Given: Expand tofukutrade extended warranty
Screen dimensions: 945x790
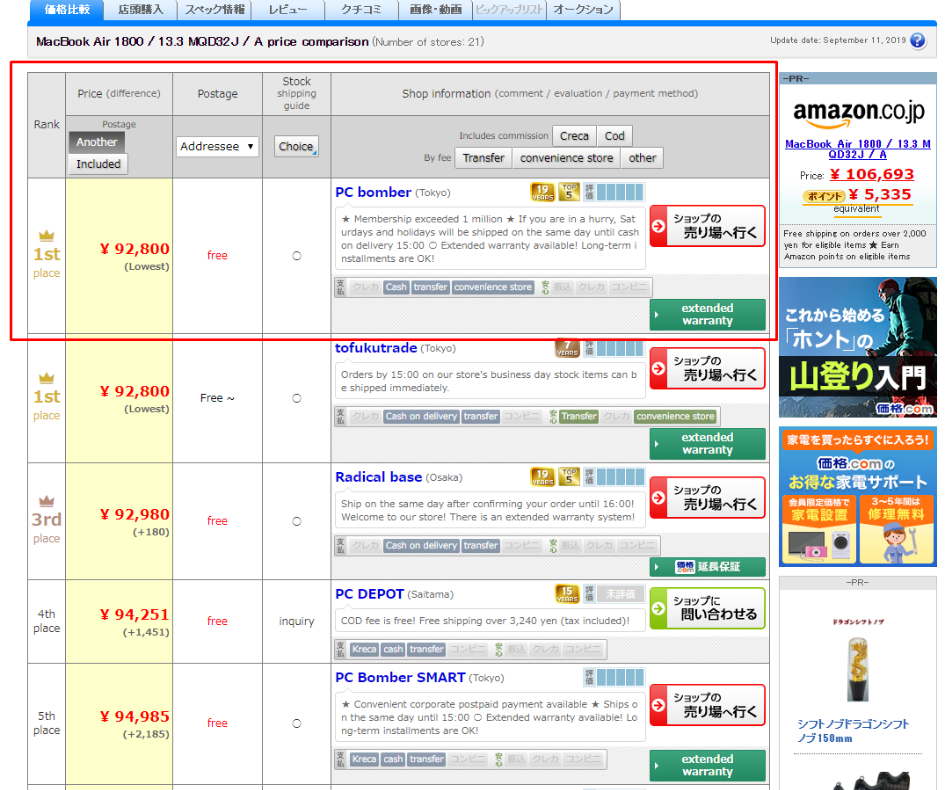Looking at the screenshot, I should pyautogui.click(x=708, y=444).
